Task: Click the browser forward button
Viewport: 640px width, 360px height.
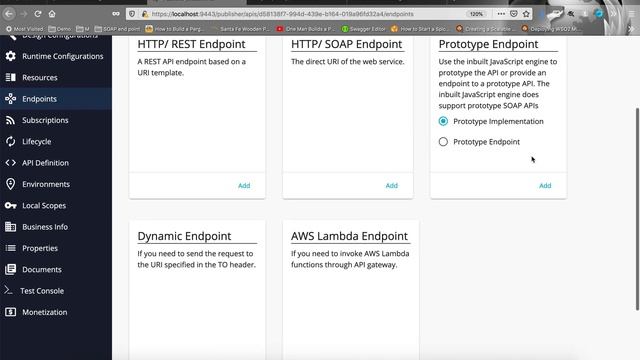Action: (24, 14)
